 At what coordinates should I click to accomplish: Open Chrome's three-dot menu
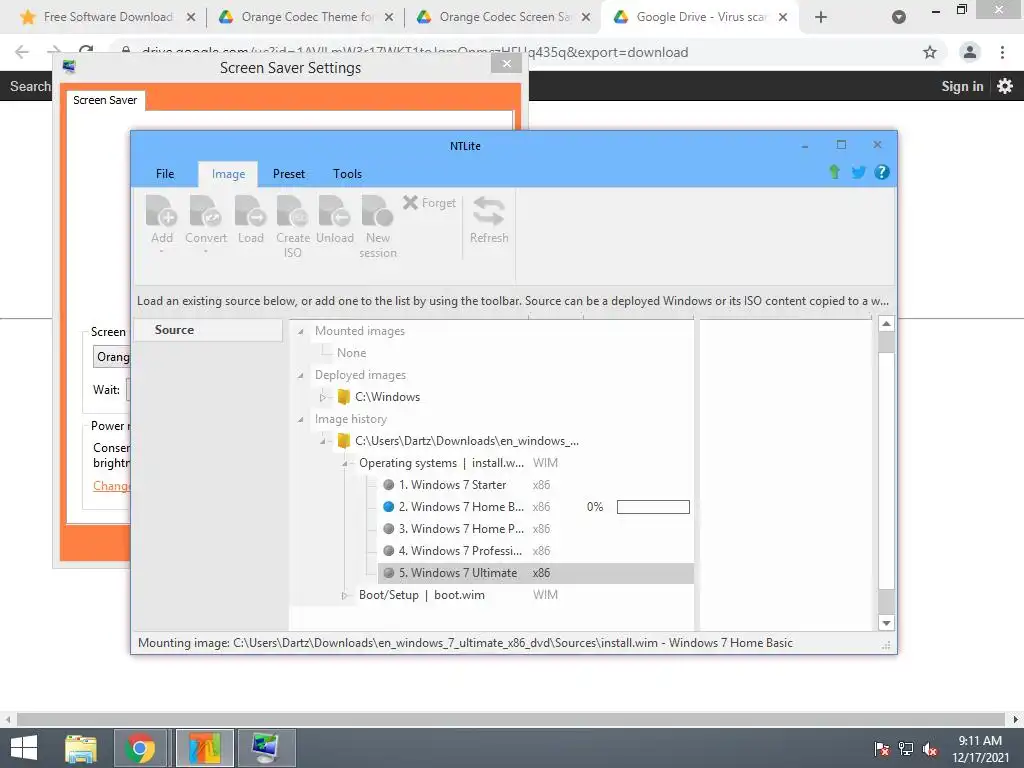pyautogui.click(x=1002, y=52)
